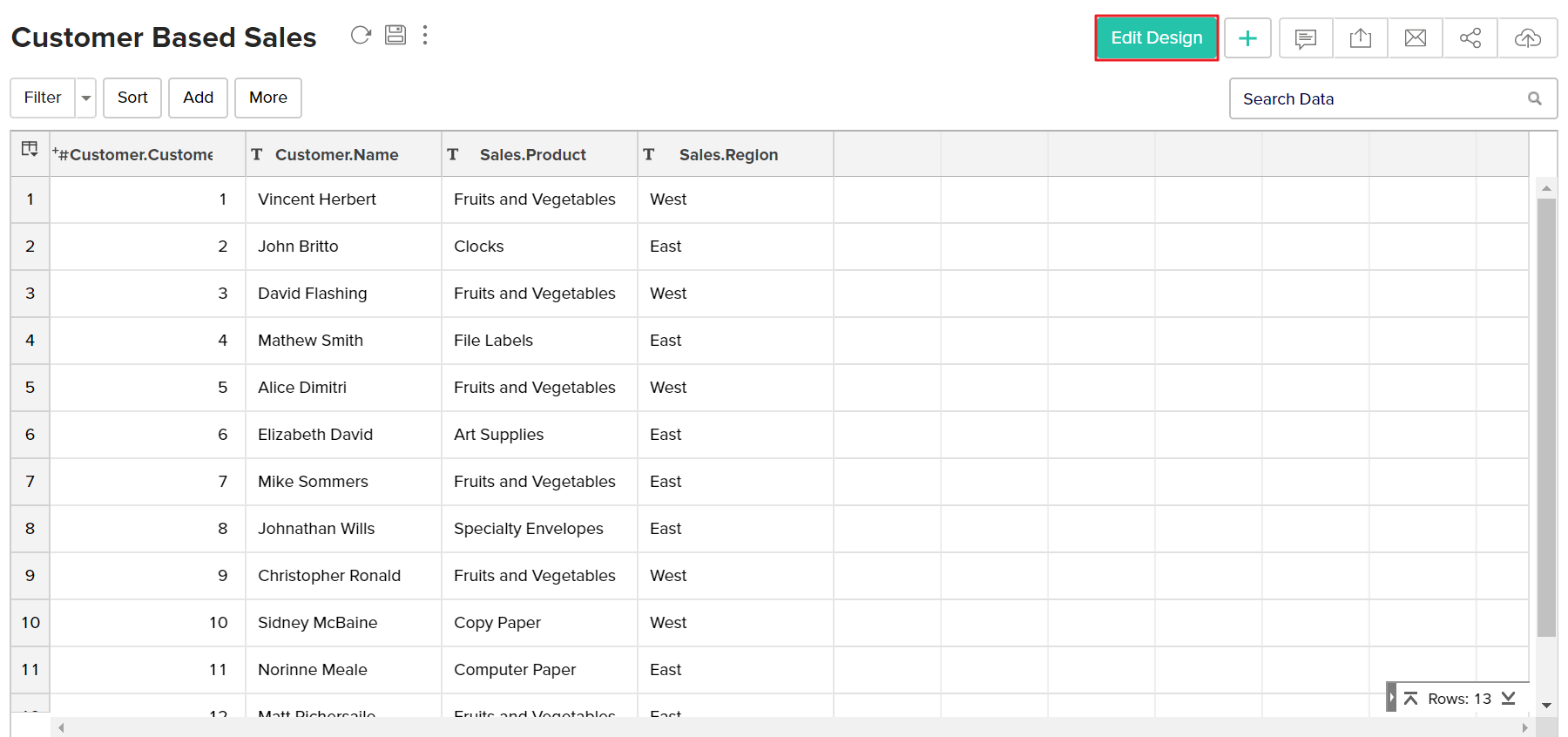
Task: Click the save disk icon
Action: tap(395, 35)
